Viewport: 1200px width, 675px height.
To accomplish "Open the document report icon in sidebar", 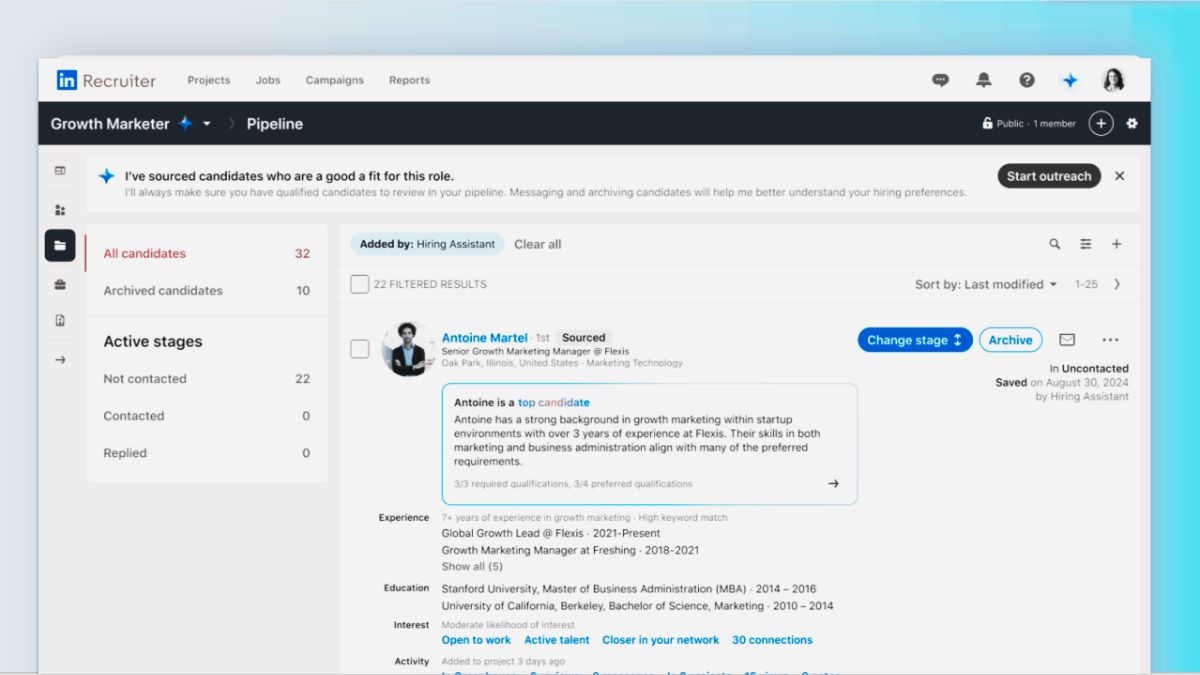I will [60, 321].
